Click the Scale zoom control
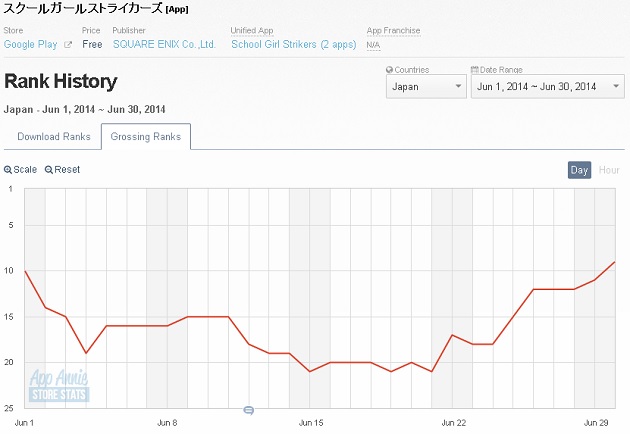Viewport: 630px width, 434px height. (x=20, y=170)
